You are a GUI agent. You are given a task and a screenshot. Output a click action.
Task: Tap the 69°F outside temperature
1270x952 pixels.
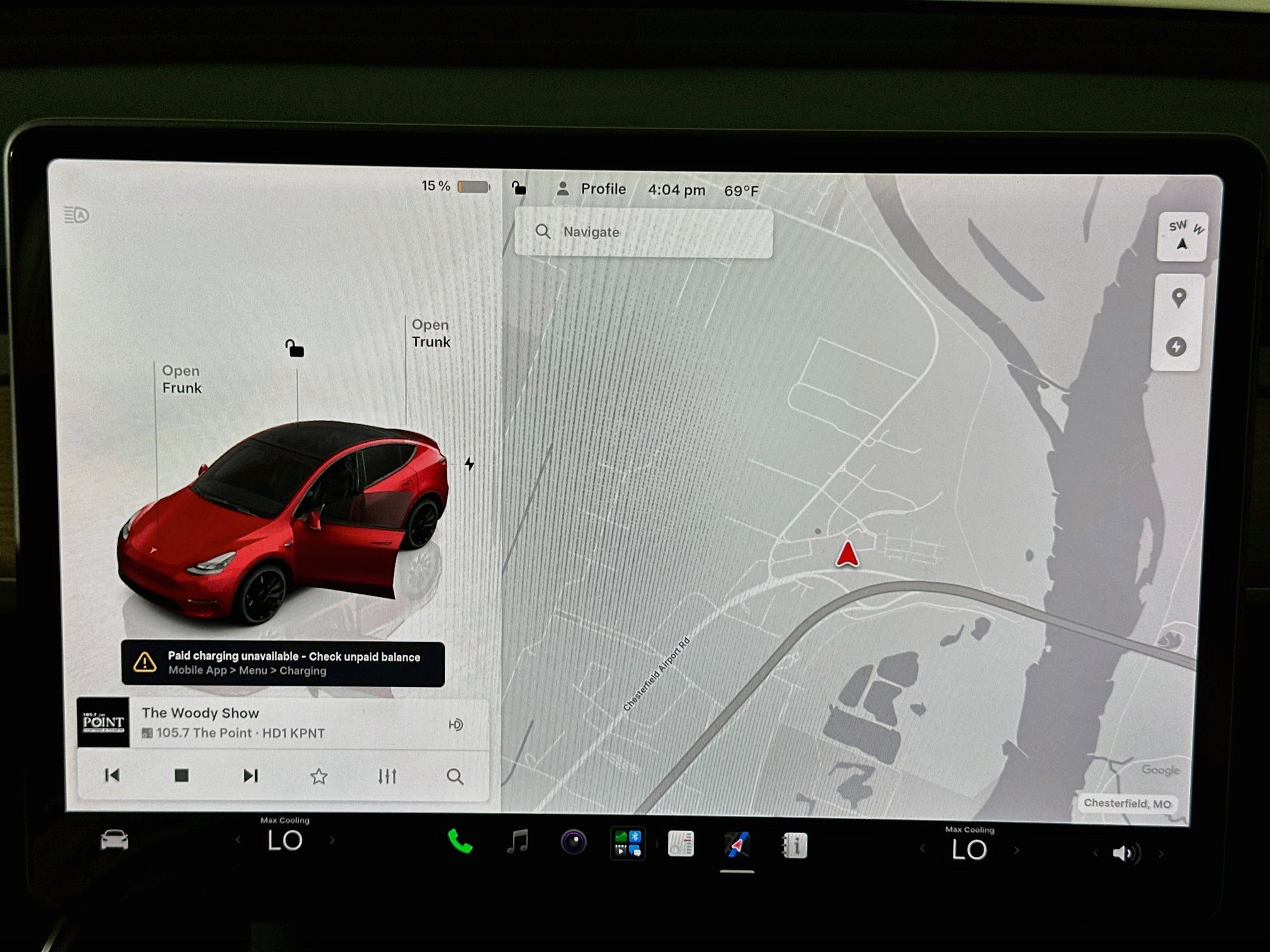tap(741, 191)
